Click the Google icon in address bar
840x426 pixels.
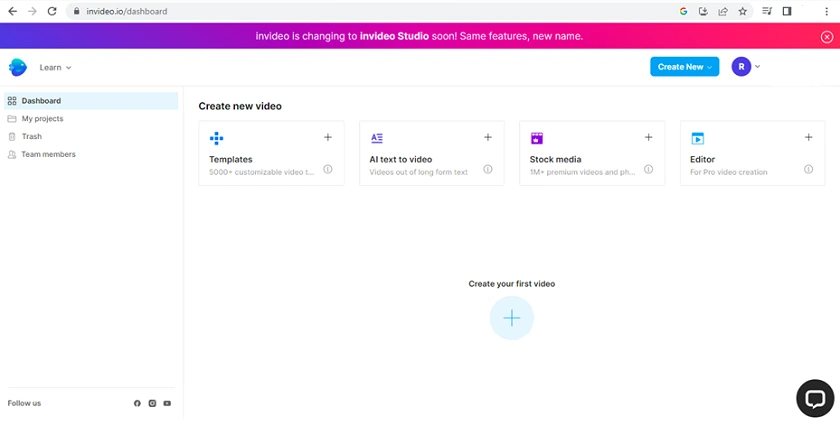pos(684,11)
